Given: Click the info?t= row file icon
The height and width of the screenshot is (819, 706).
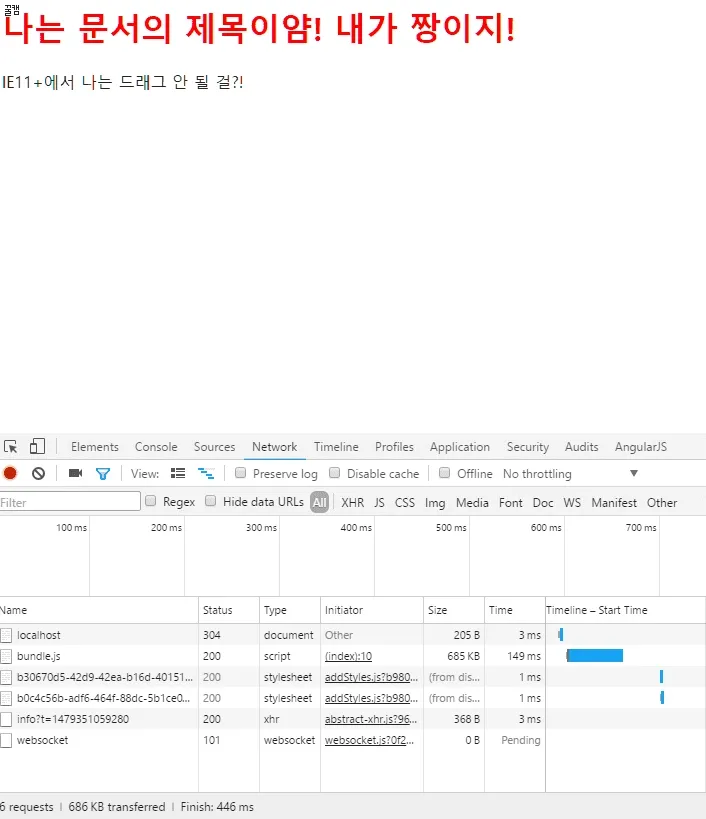Looking at the screenshot, I should 6,719.
